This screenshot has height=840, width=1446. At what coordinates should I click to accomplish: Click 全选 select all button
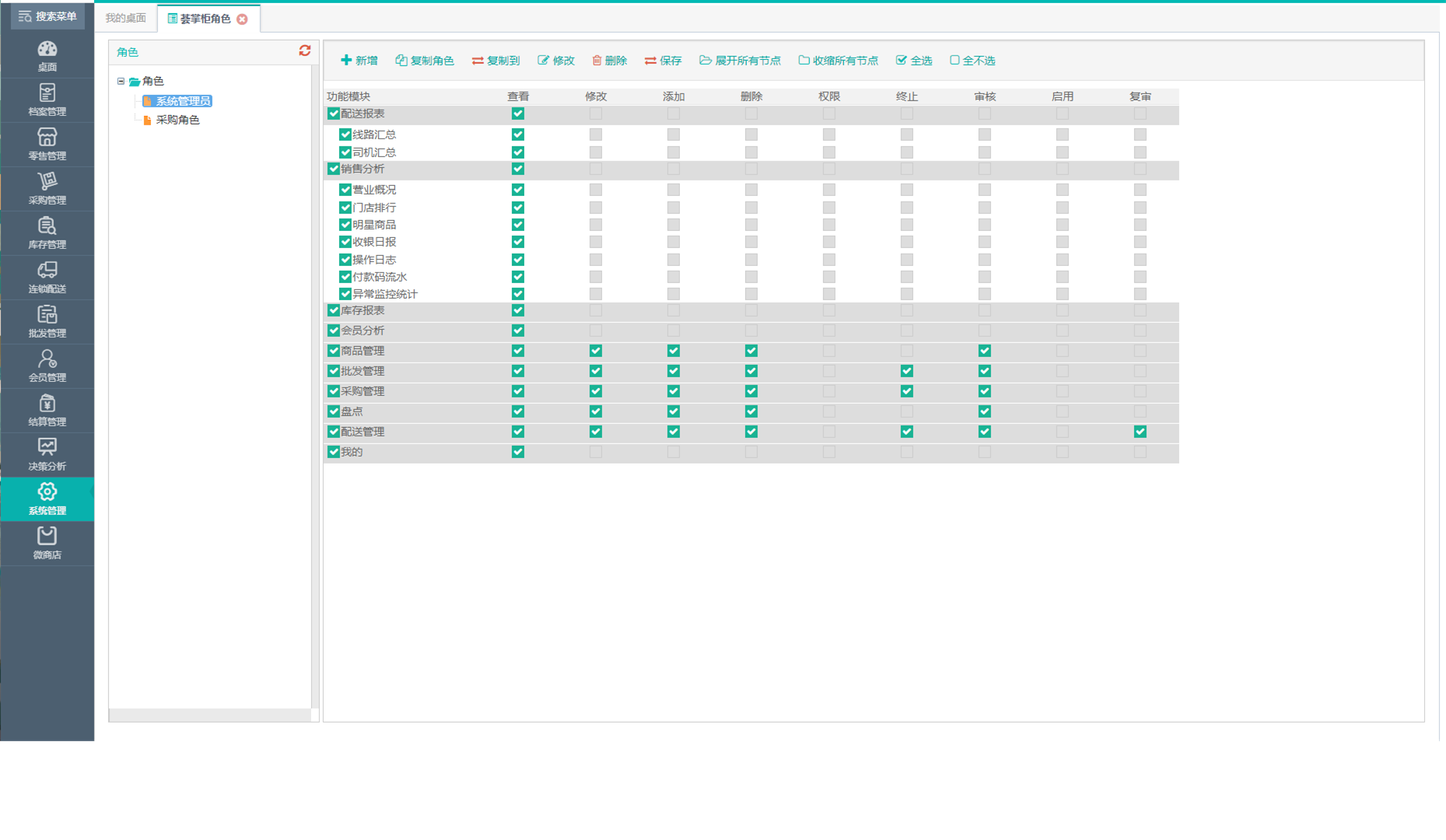914,61
